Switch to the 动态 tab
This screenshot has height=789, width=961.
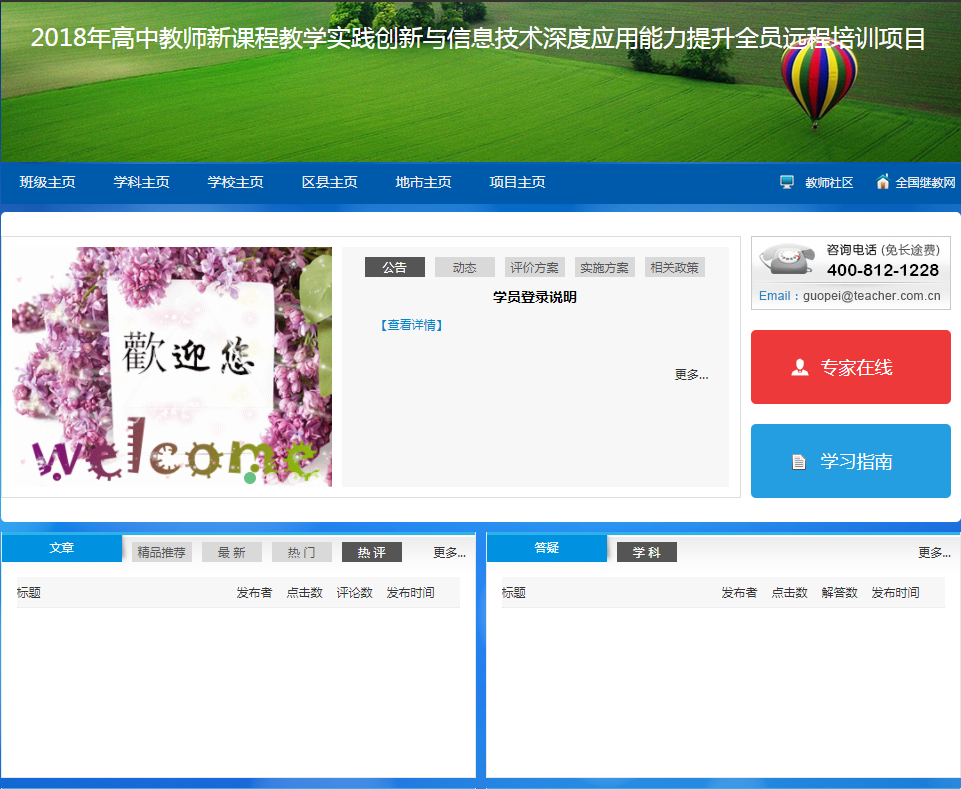[x=465, y=267]
